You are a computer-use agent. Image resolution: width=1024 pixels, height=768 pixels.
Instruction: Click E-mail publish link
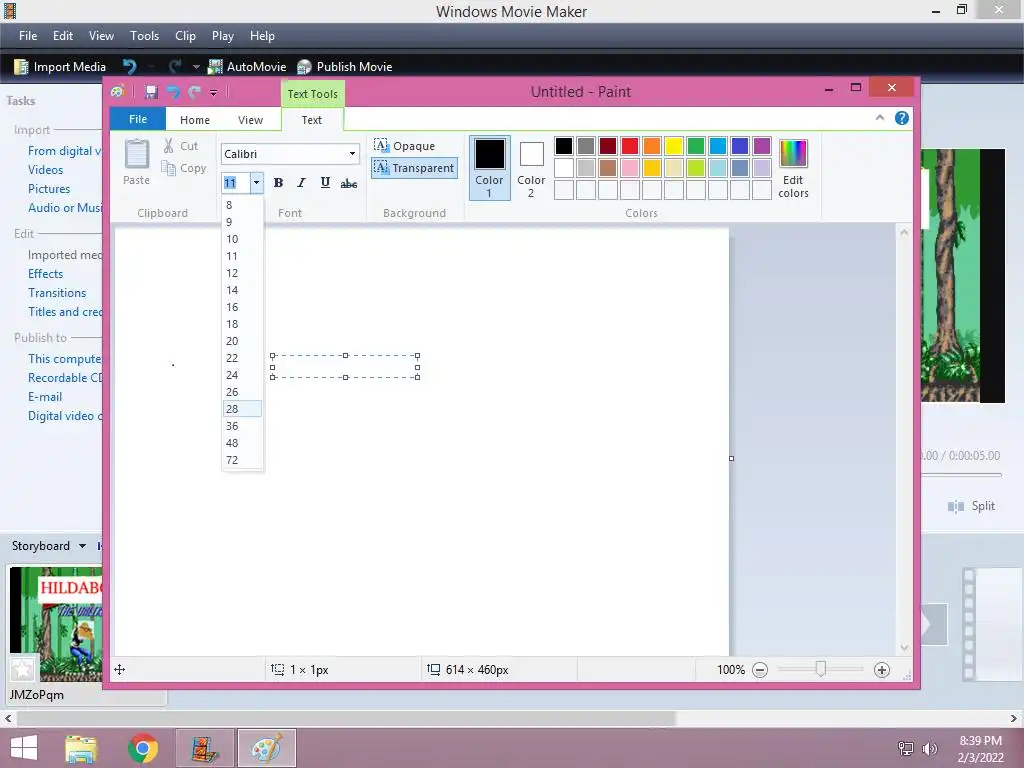point(45,396)
